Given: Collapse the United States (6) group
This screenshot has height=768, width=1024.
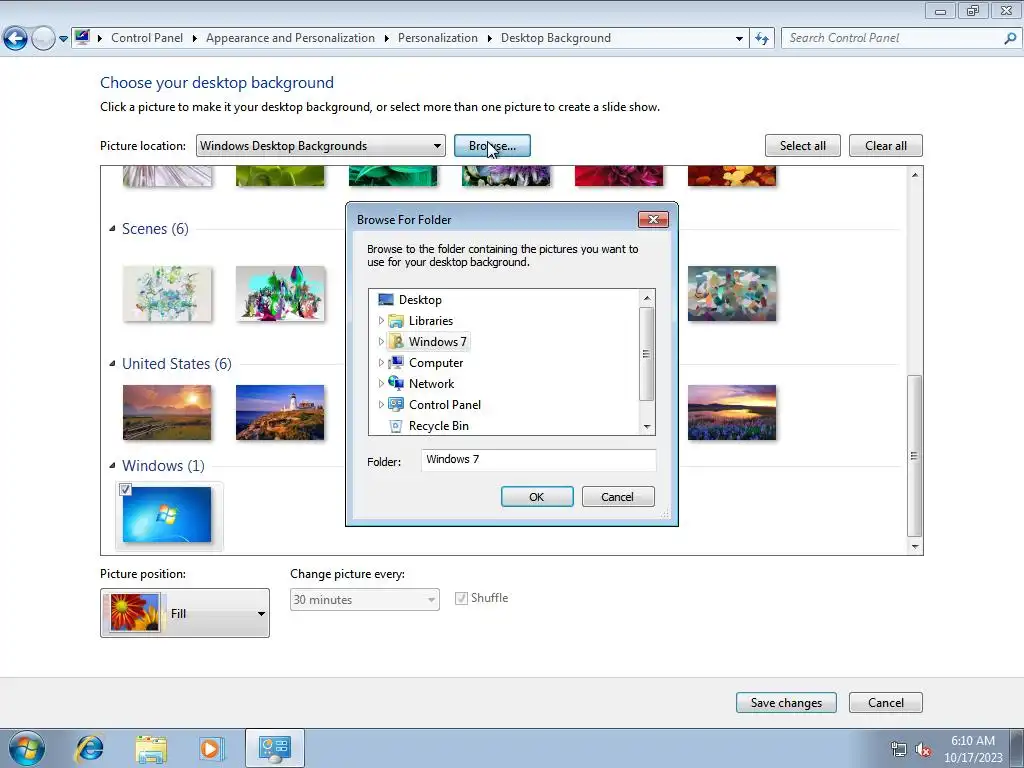Looking at the screenshot, I should pyautogui.click(x=112, y=364).
